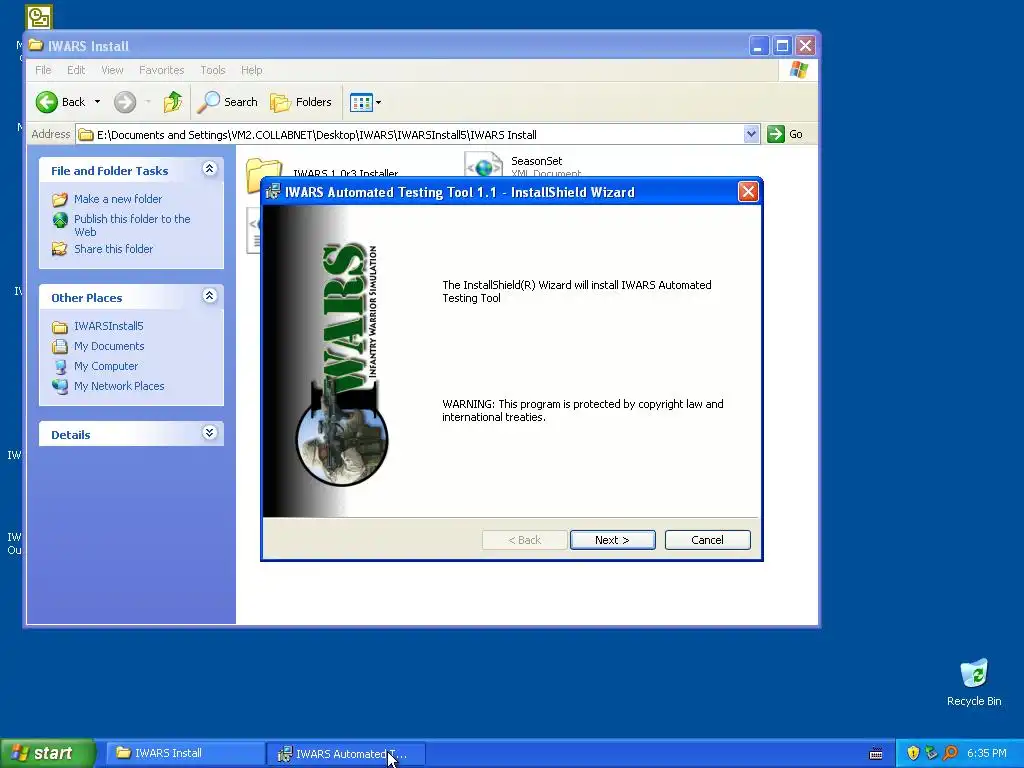Open the Views dropdown button
This screenshot has width=1024, height=768.
[365, 102]
